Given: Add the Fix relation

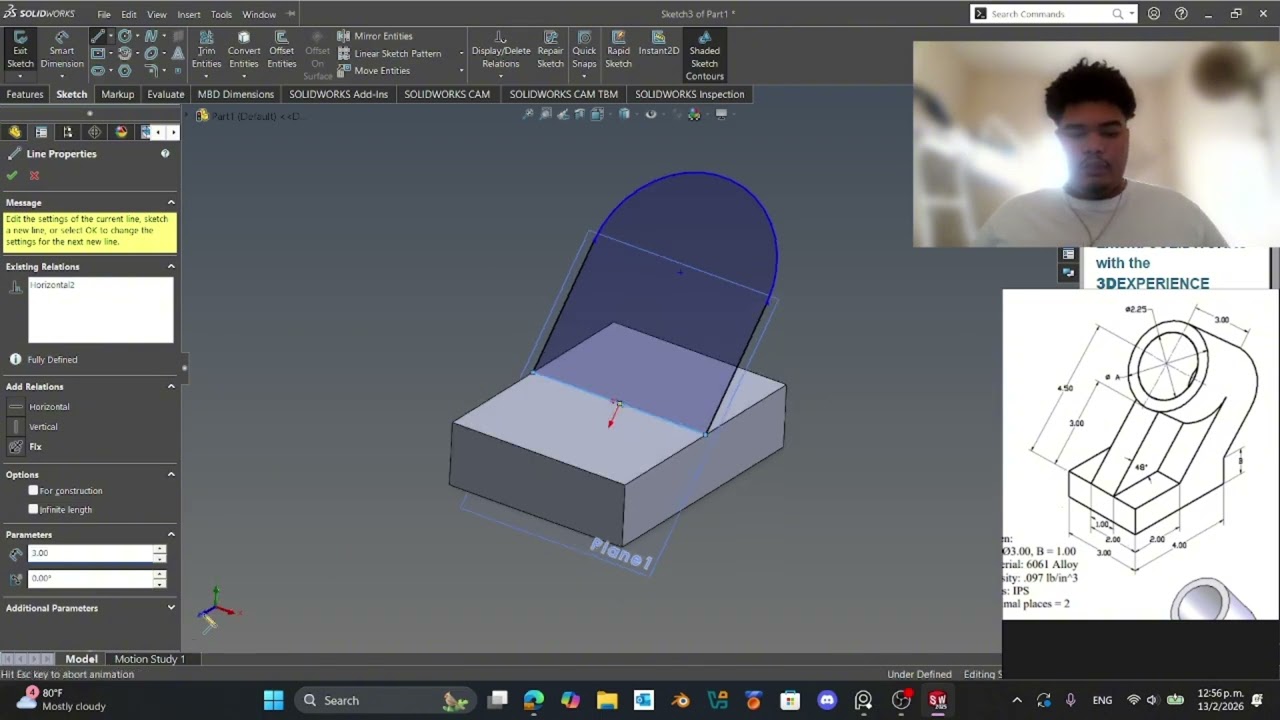Looking at the screenshot, I should (x=26, y=447).
